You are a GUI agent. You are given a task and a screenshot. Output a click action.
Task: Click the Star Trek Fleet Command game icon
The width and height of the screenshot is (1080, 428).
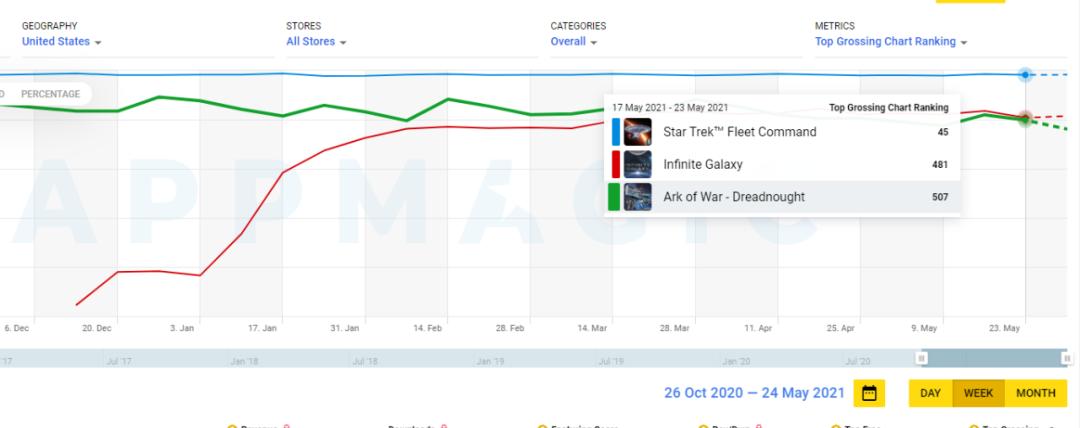click(637, 132)
